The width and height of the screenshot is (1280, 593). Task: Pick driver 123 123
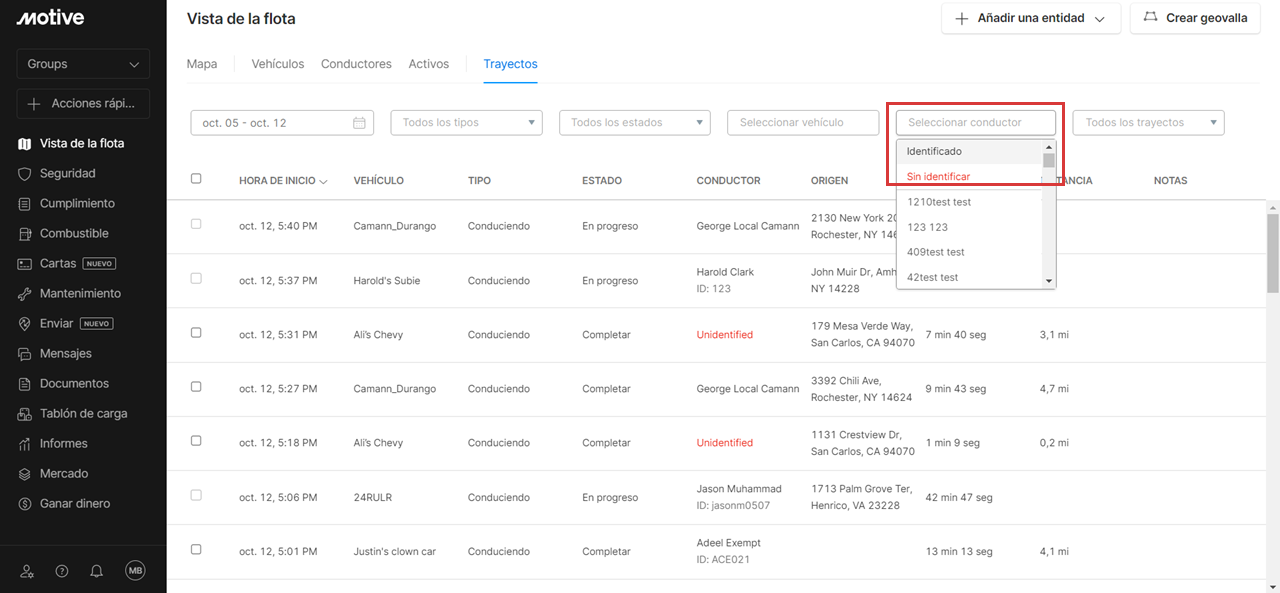pyautogui.click(x=968, y=227)
